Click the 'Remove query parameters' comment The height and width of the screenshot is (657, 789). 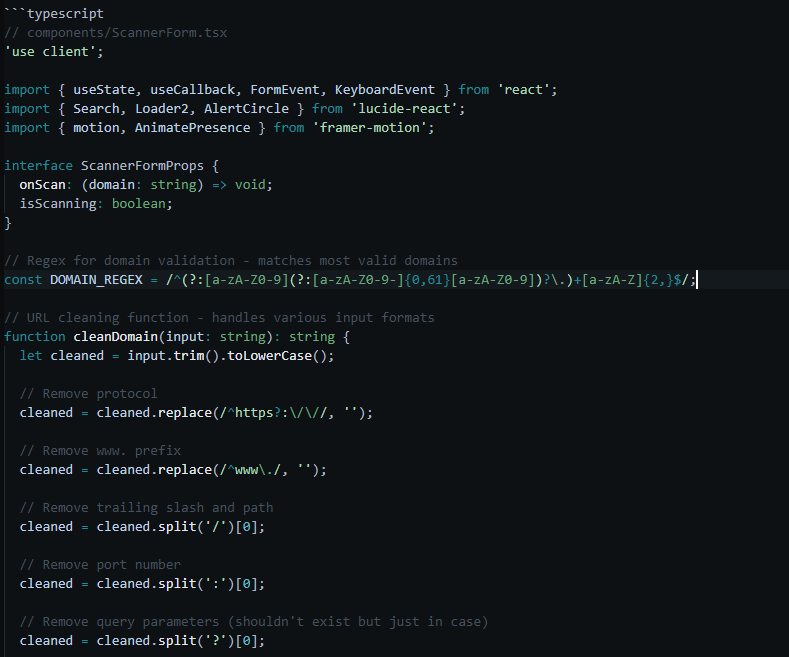pyautogui.click(x=254, y=622)
